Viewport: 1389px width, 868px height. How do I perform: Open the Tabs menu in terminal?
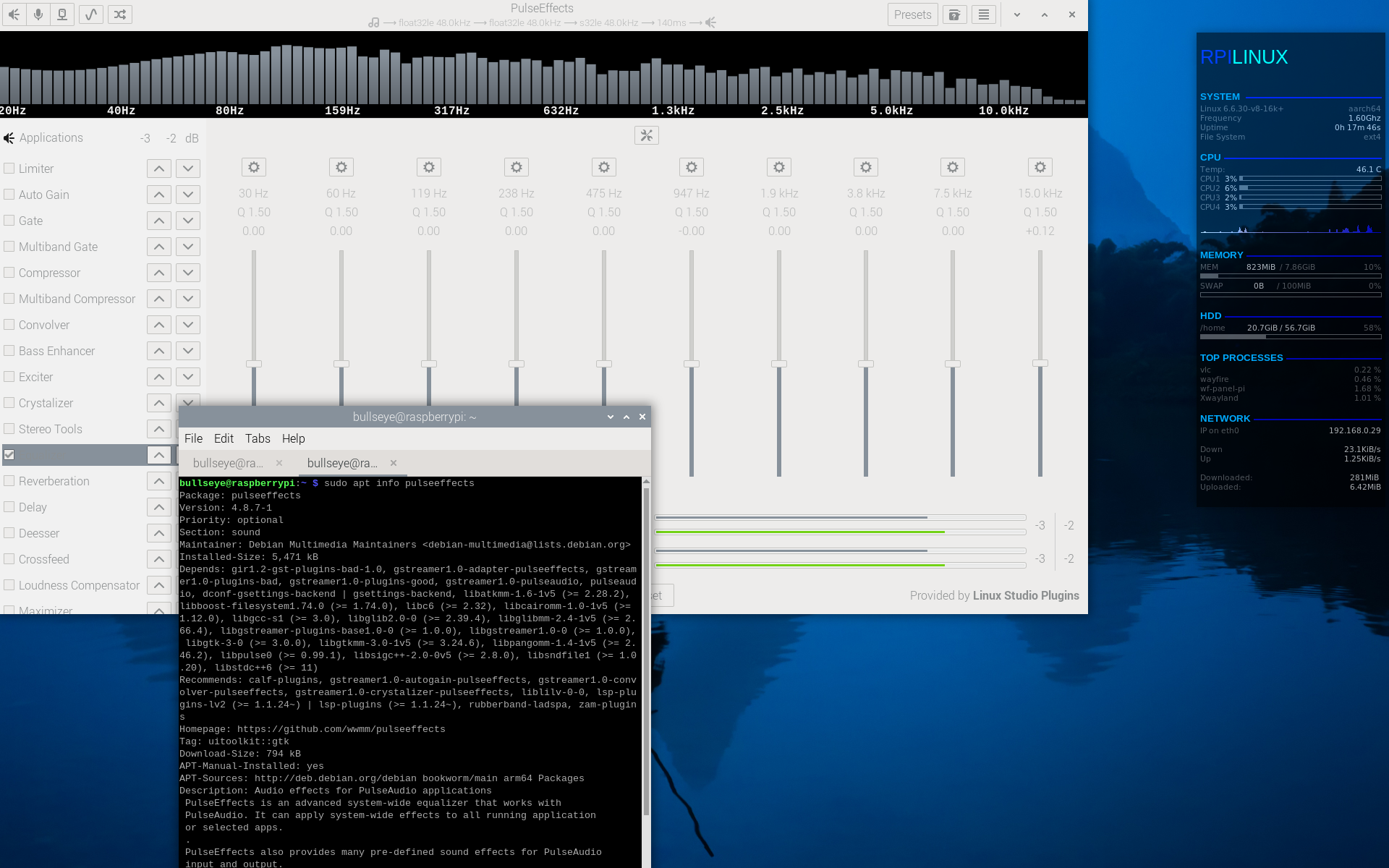pyautogui.click(x=257, y=438)
